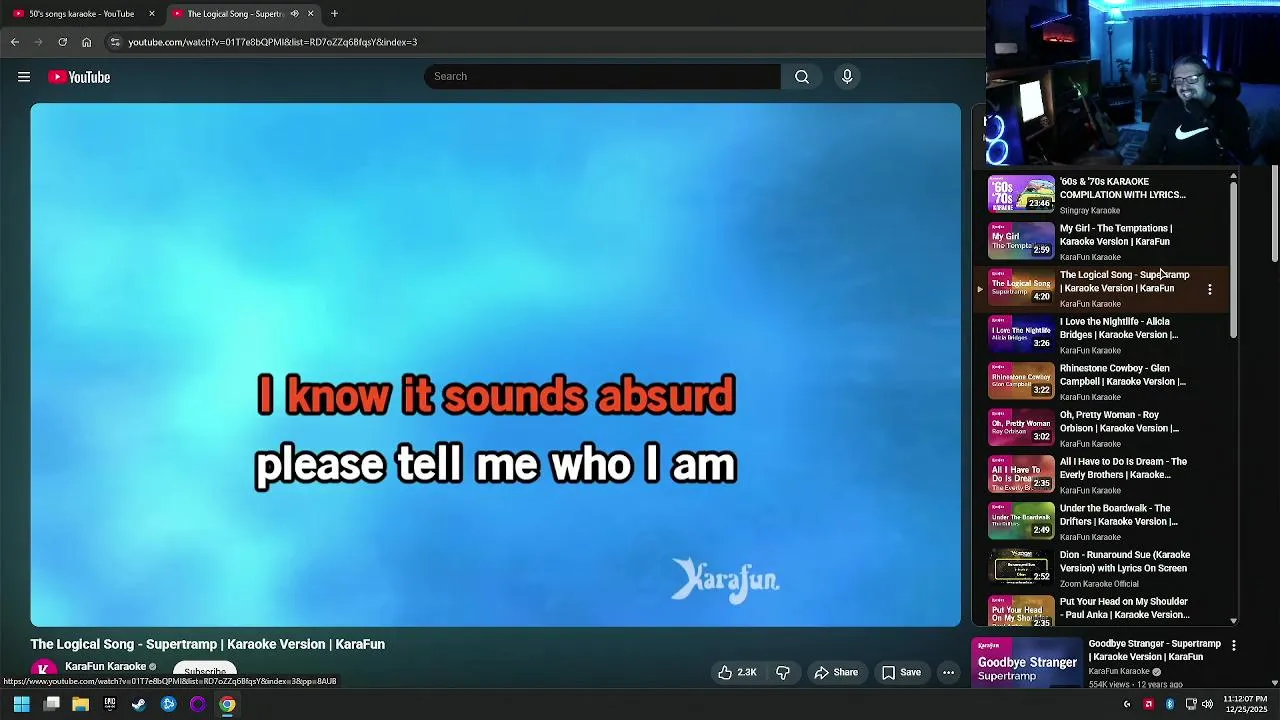Play 60s & 70s Karaoke Compilation thumbnail
This screenshot has height=720, width=1280.
pyautogui.click(x=1021, y=194)
